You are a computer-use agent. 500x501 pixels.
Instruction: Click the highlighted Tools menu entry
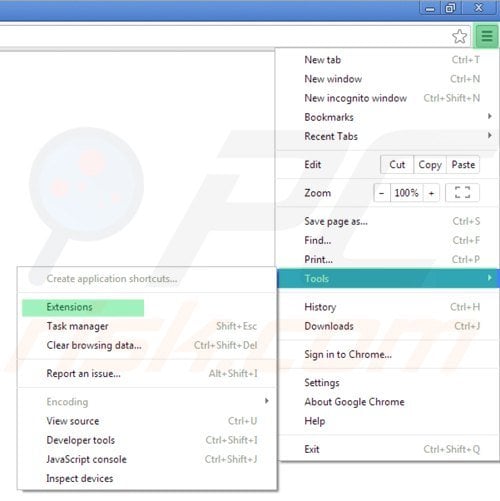(x=389, y=278)
